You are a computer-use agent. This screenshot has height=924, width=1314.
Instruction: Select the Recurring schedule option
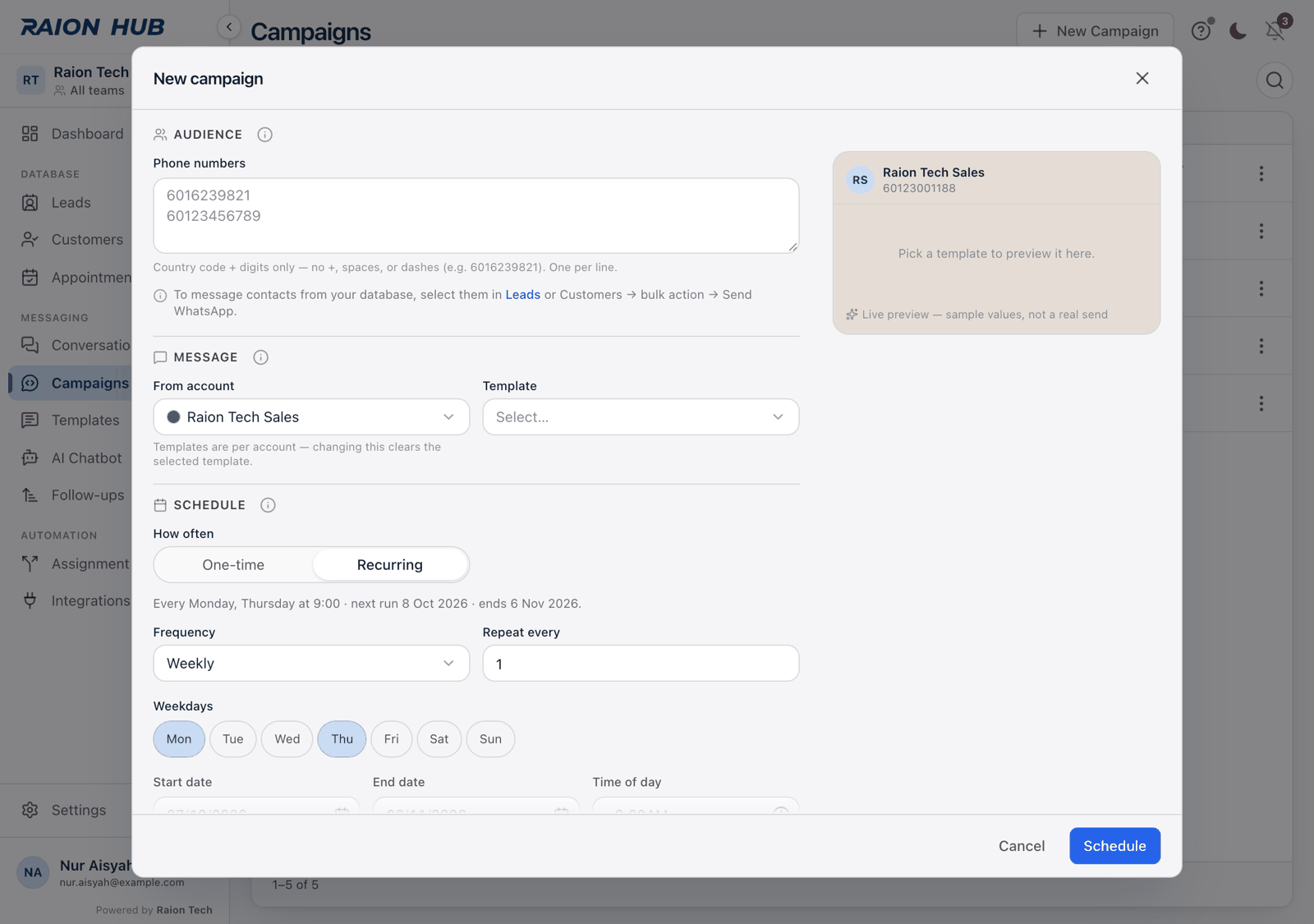pos(390,565)
